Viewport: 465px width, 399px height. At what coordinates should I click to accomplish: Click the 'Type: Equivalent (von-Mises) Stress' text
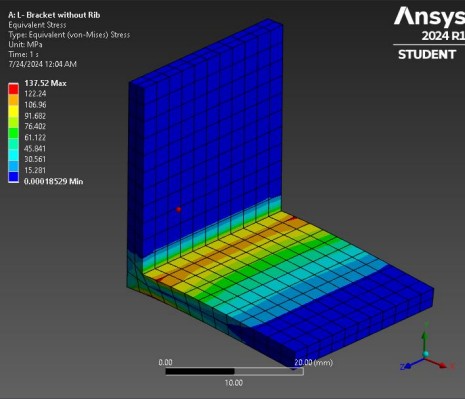tap(69, 35)
